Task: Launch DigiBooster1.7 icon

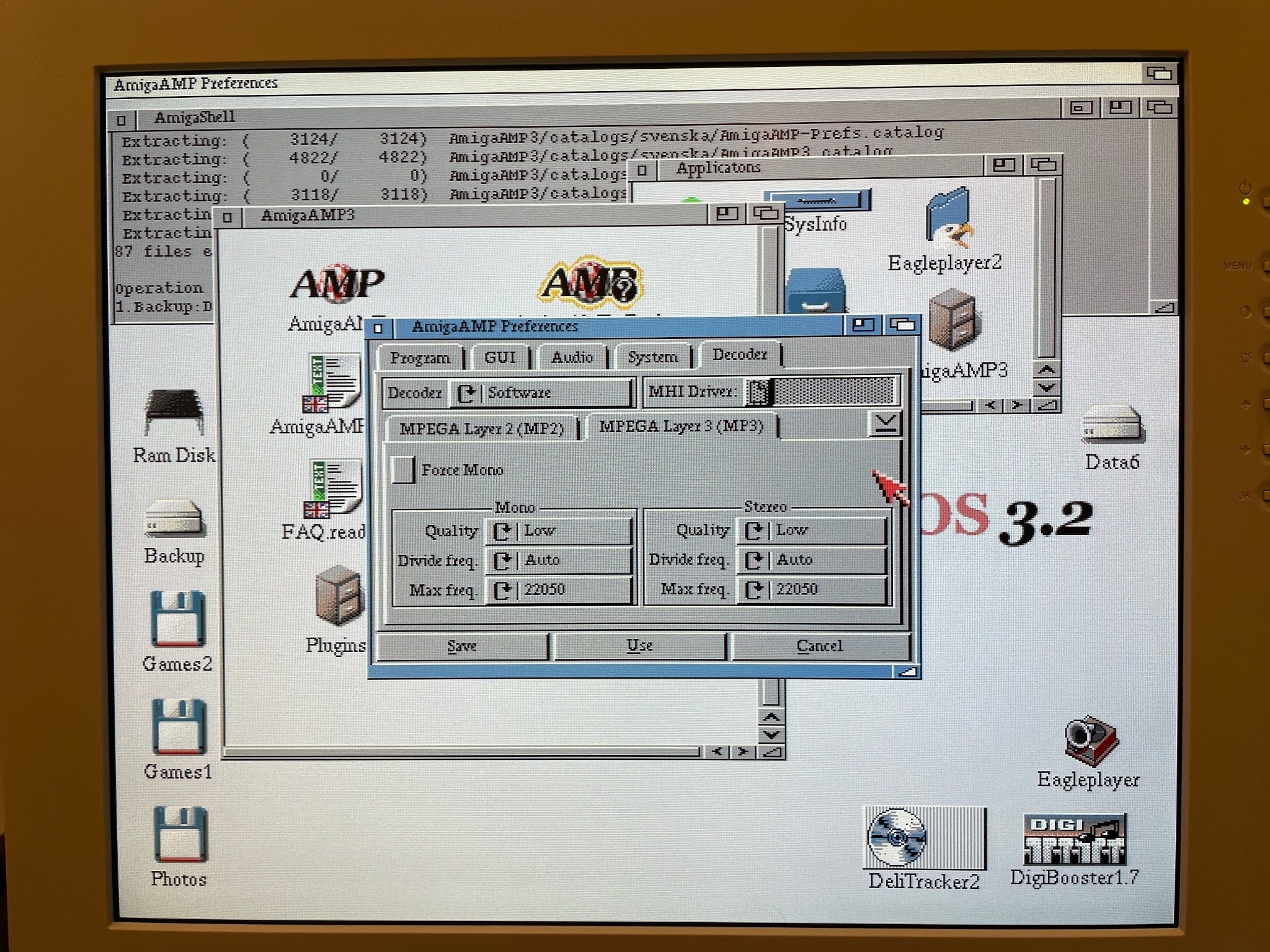Action: click(x=1075, y=840)
